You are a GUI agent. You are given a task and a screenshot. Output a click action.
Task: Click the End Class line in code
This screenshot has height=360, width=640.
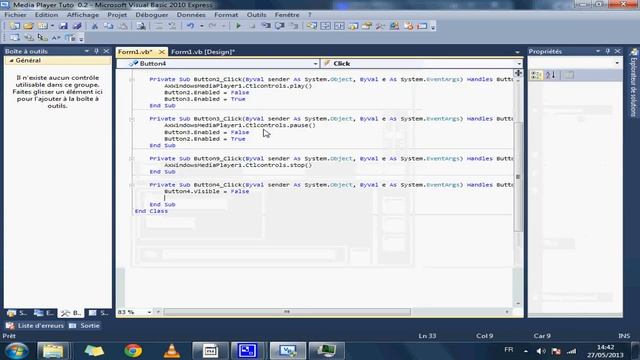tap(151, 211)
